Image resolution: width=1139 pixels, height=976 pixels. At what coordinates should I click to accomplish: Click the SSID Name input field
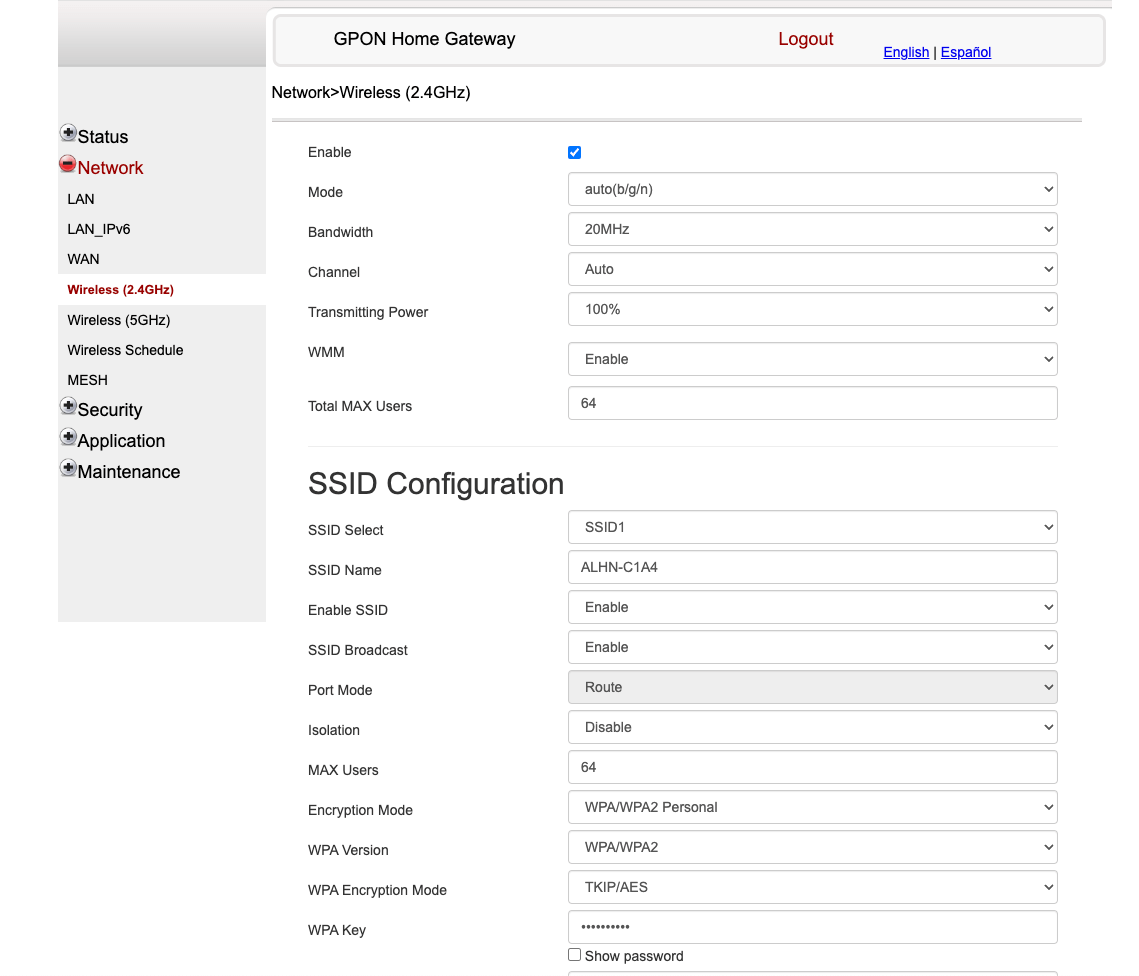click(812, 567)
